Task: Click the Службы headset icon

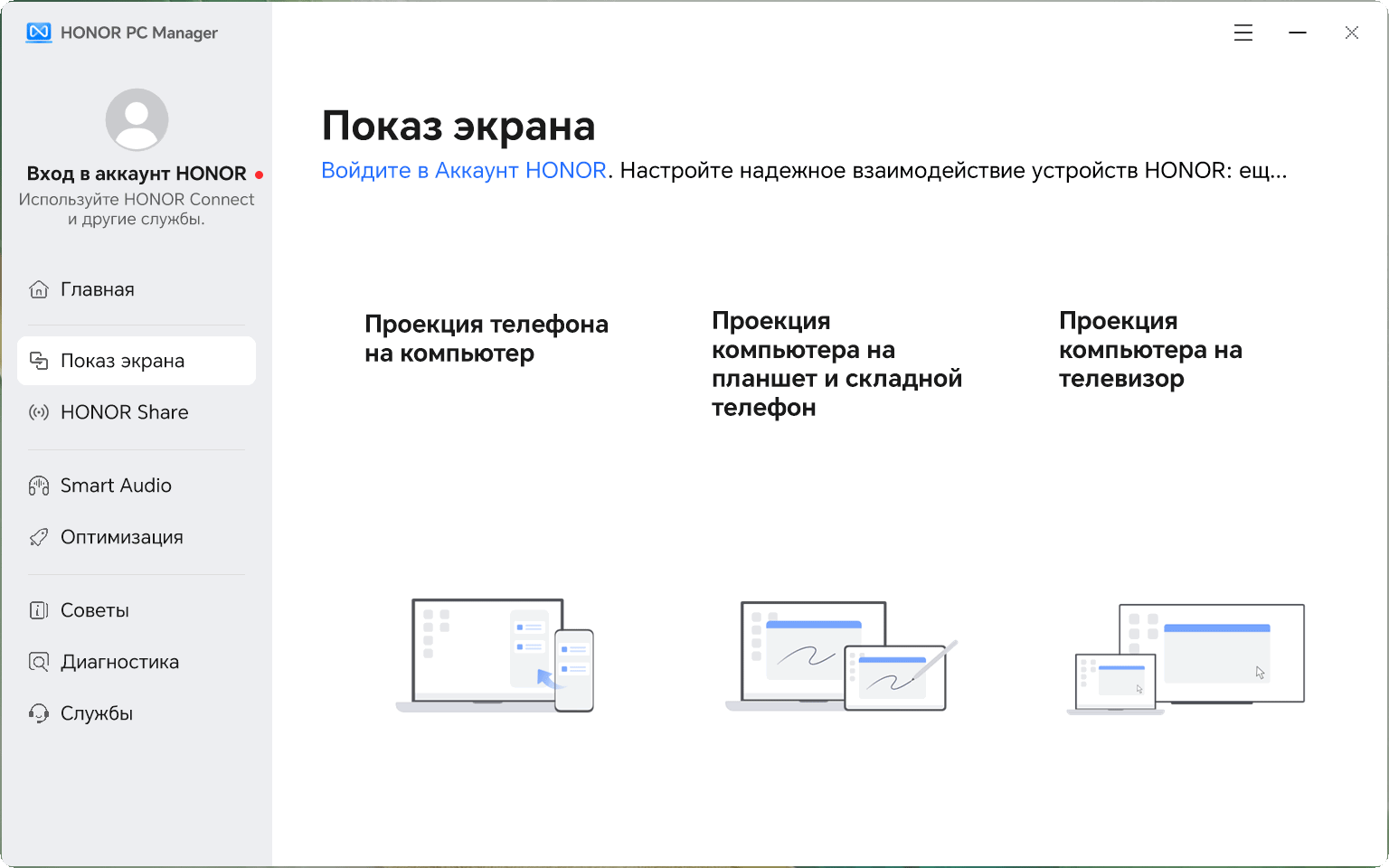Action: (39, 713)
